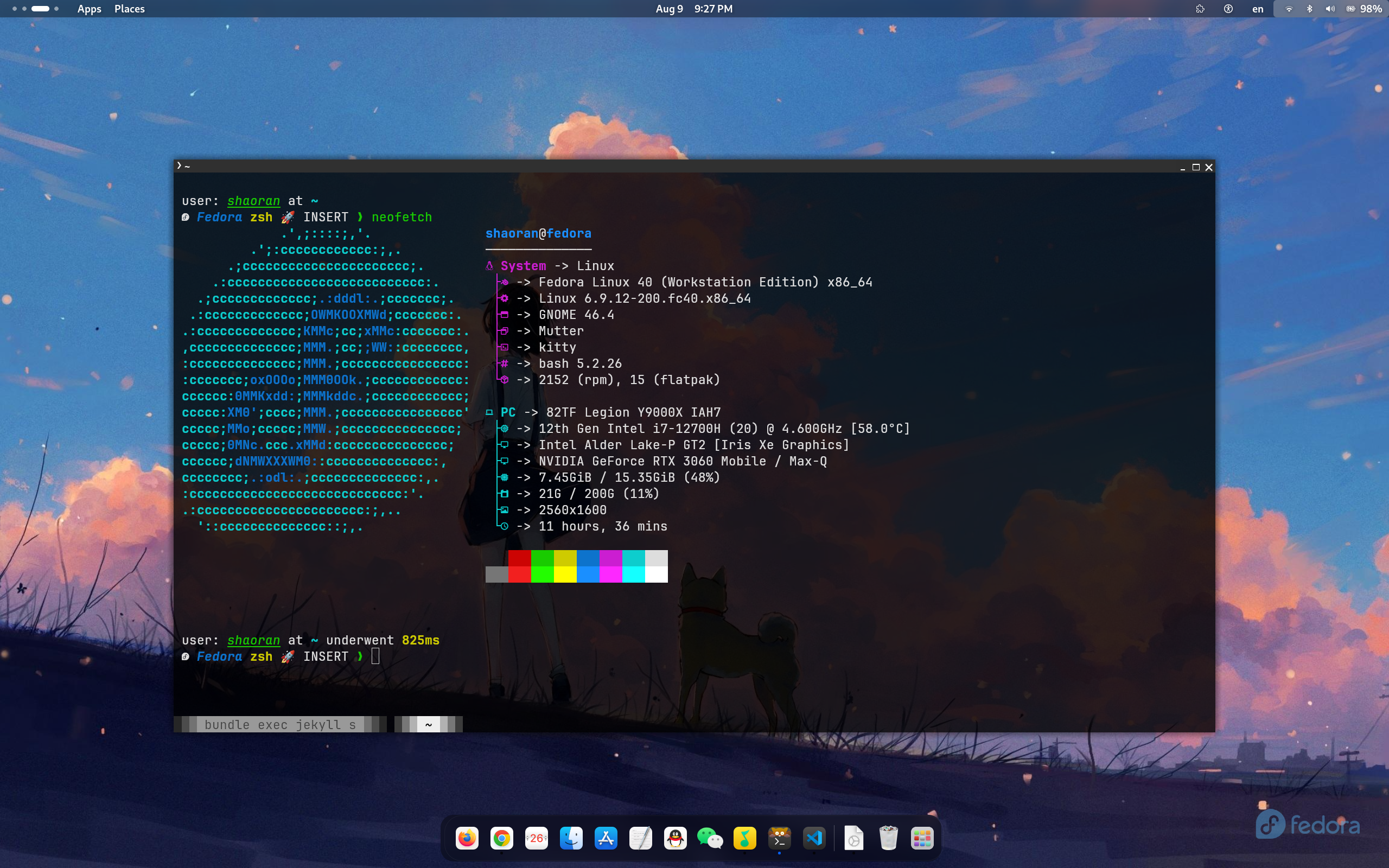
Task: Click '12th Gen Intel i7-12700H' CPU line
Action: click(724, 428)
